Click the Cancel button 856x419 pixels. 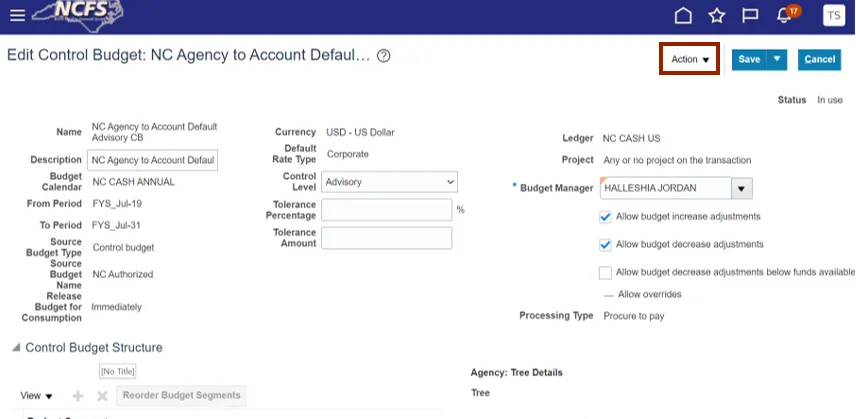tap(819, 60)
